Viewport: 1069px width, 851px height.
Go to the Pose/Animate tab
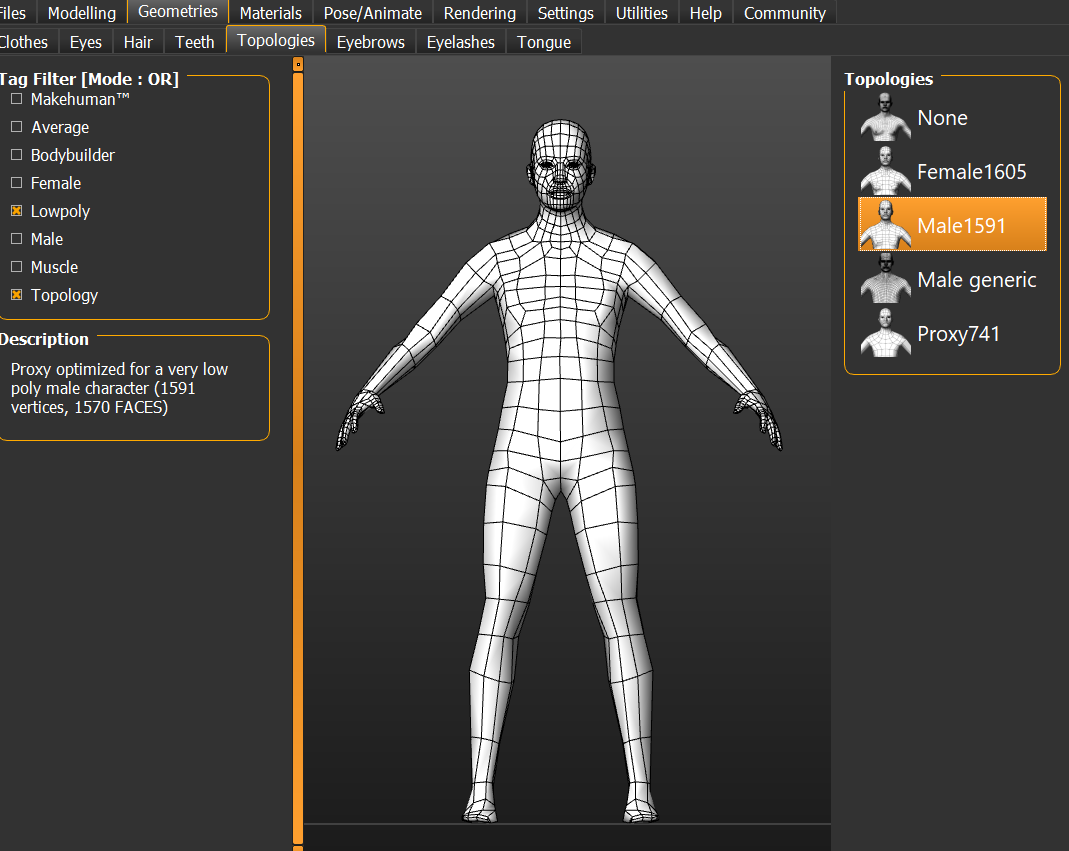point(373,13)
